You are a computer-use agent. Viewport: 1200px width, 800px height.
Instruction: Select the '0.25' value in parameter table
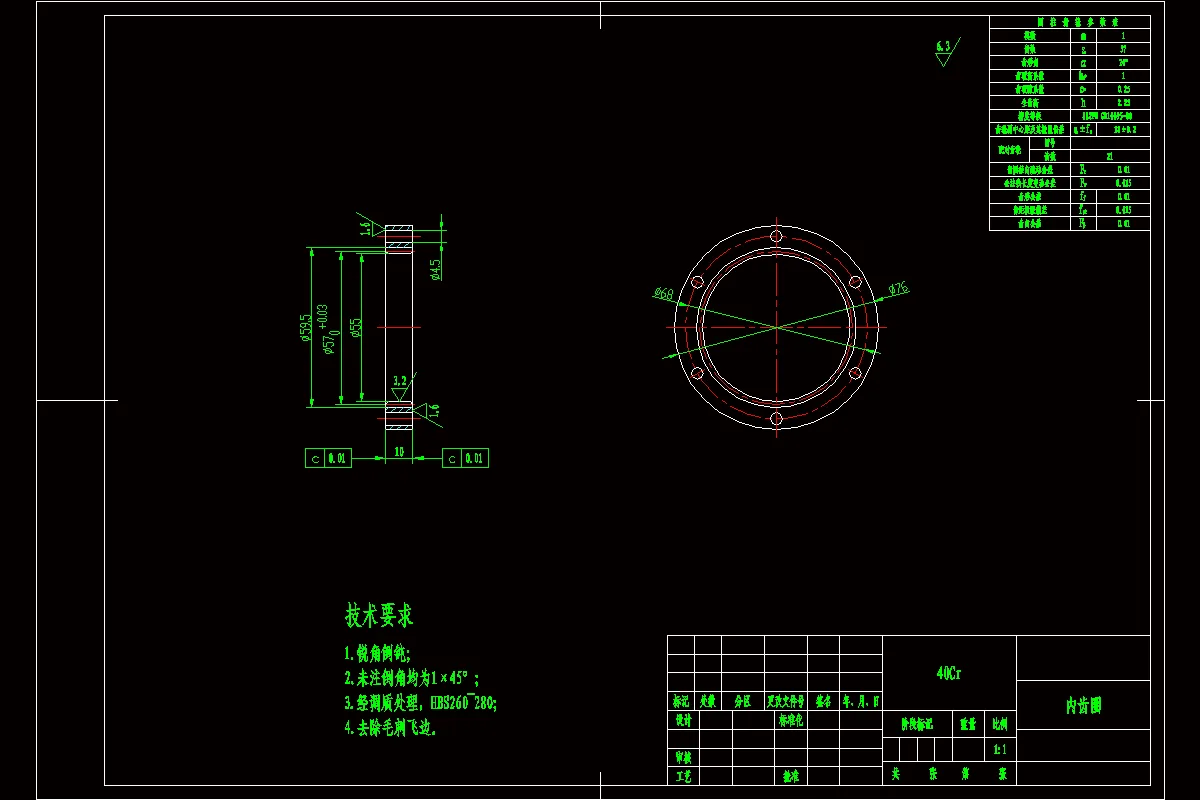(1124, 89)
